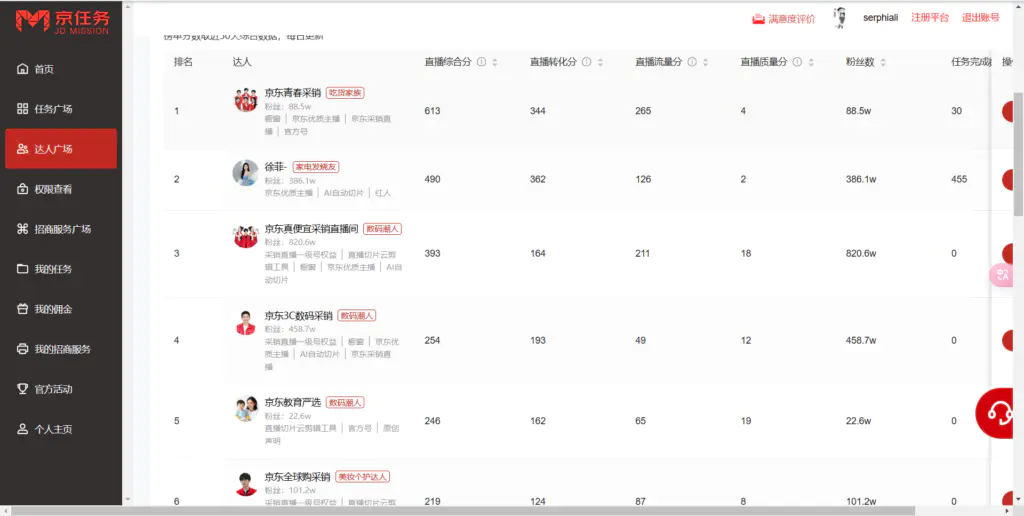
Task: Click the 吃货家族 tag
Action: click(x=345, y=93)
